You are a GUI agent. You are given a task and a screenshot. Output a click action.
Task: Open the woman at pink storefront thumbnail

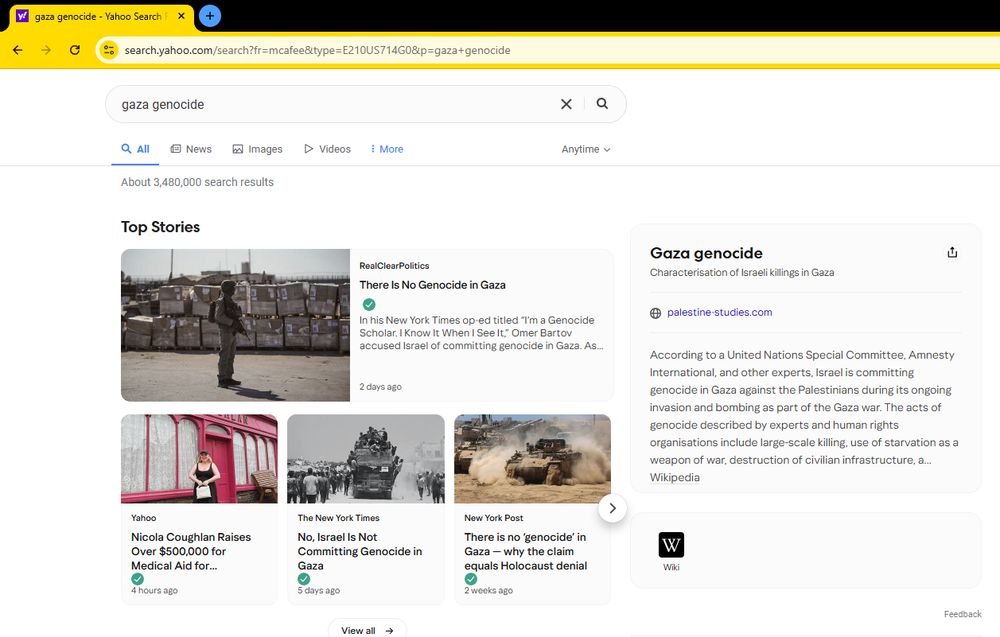[199, 458]
